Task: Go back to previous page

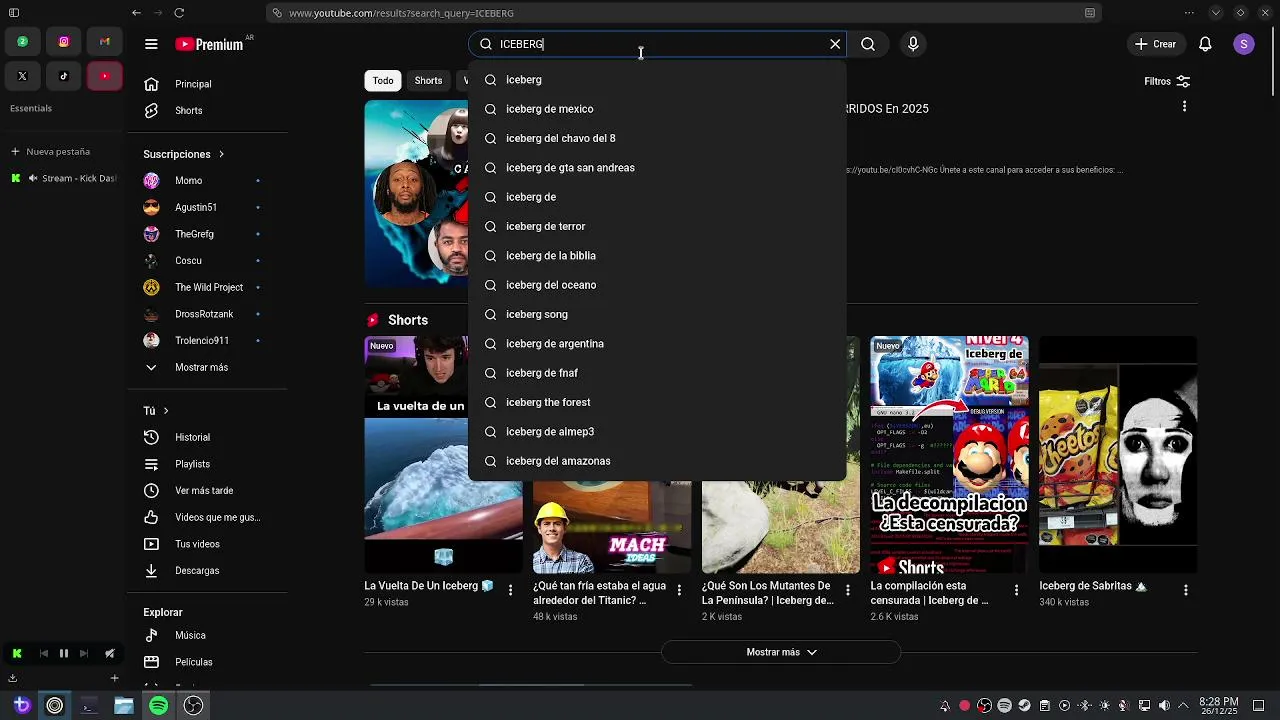Action: pos(136,13)
